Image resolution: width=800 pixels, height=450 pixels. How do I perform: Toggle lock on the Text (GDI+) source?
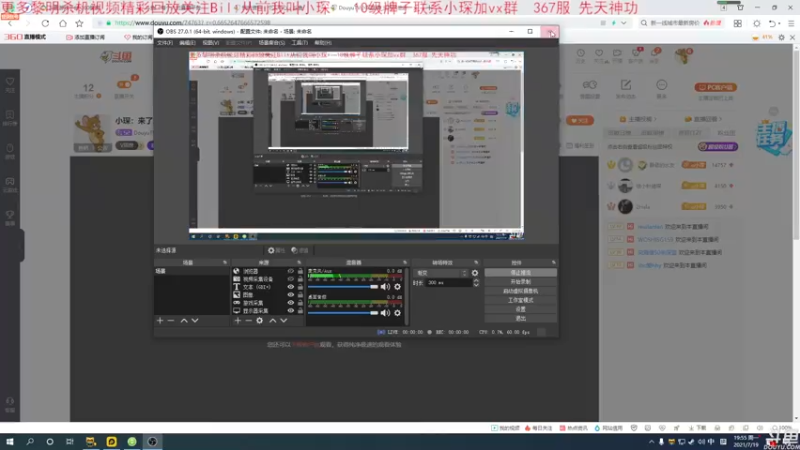pos(300,287)
